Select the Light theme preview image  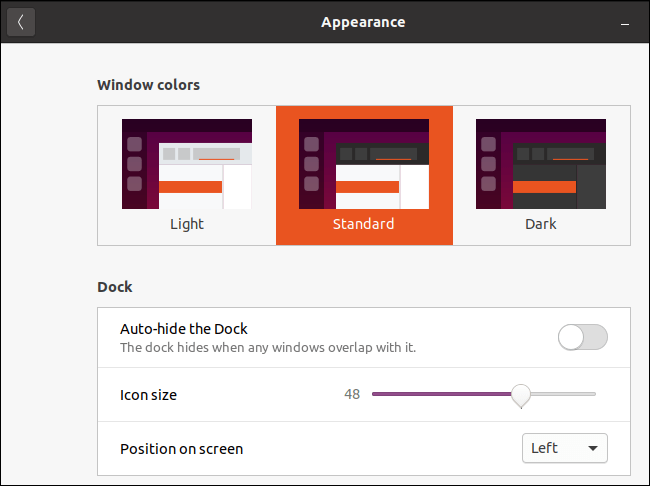[x=187, y=164]
